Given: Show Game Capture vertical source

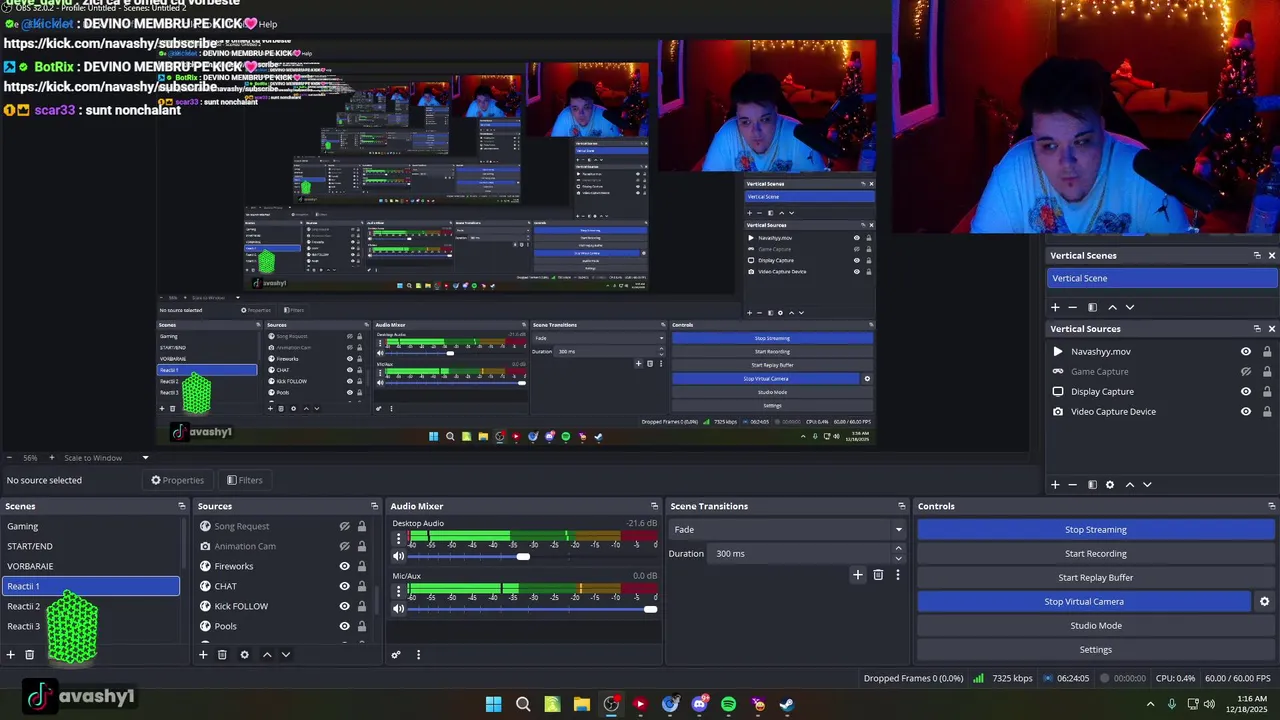Looking at the screenshot, I should tap(1246, 372).
